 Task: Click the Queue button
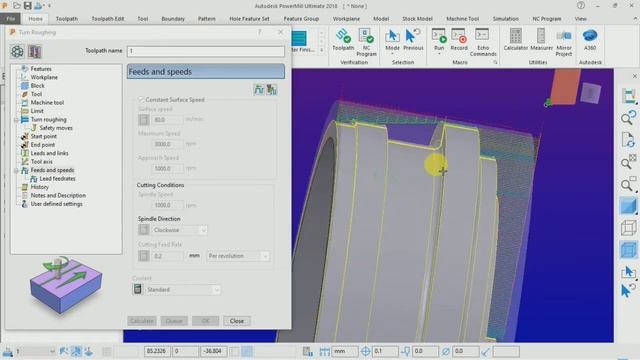pyautogui.click(x=174, y=321)
